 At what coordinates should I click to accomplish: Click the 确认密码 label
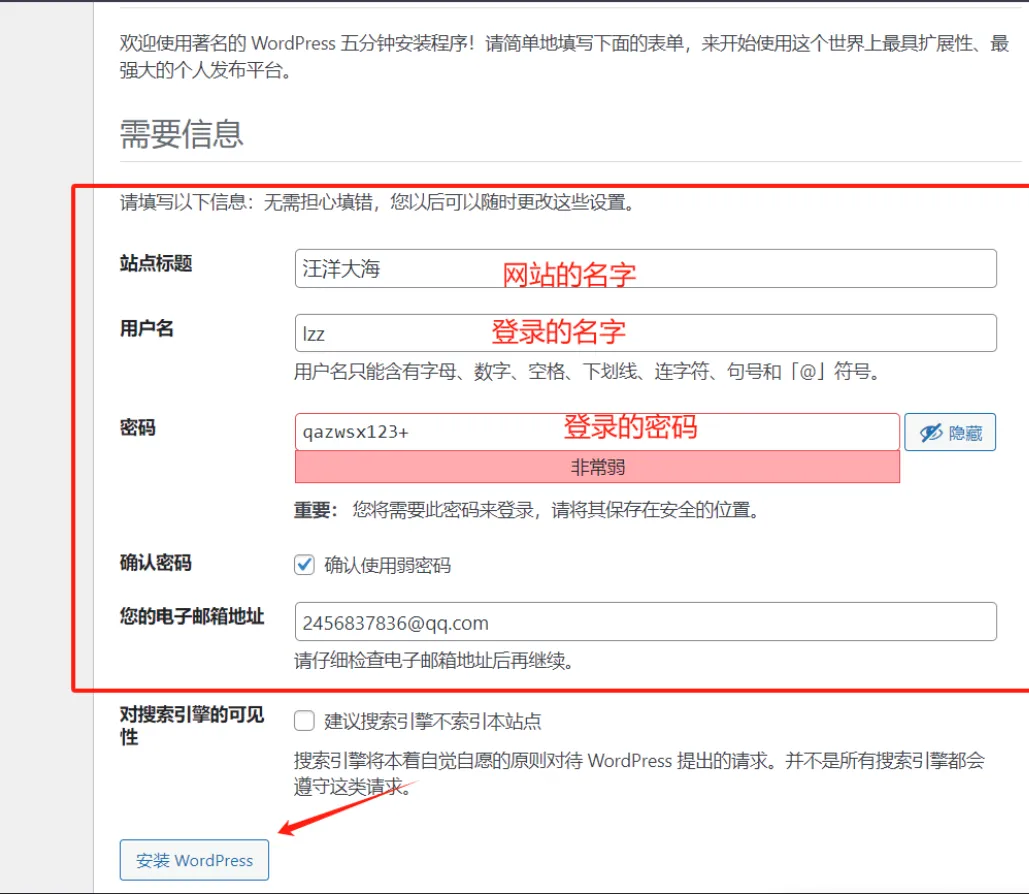tap(156, 563)
